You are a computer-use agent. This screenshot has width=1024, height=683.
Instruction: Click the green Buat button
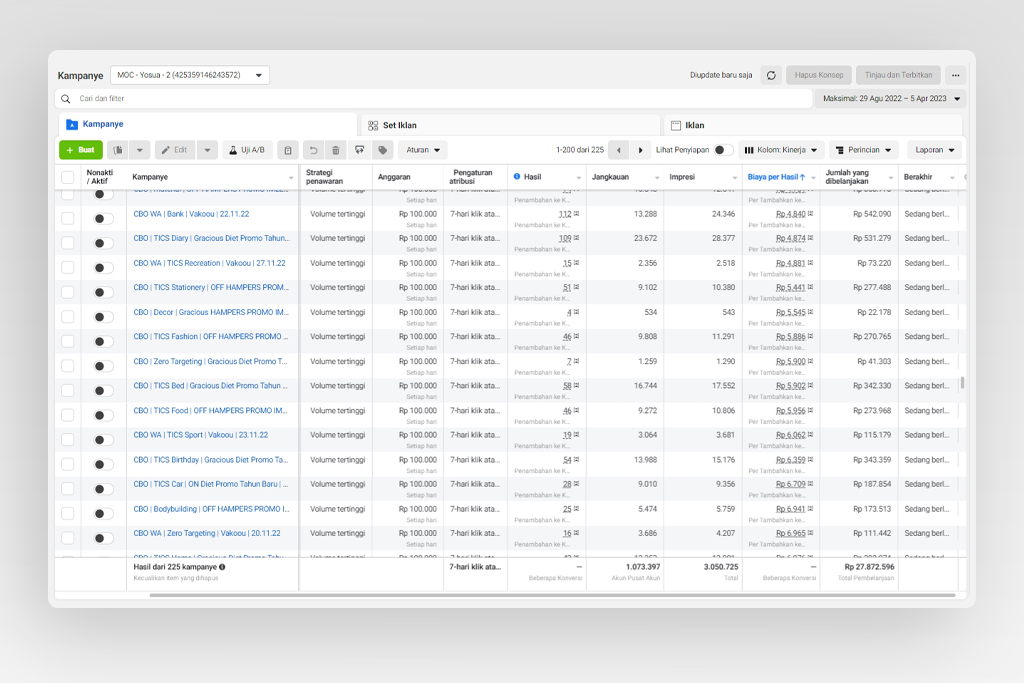(x=81, y=150)
